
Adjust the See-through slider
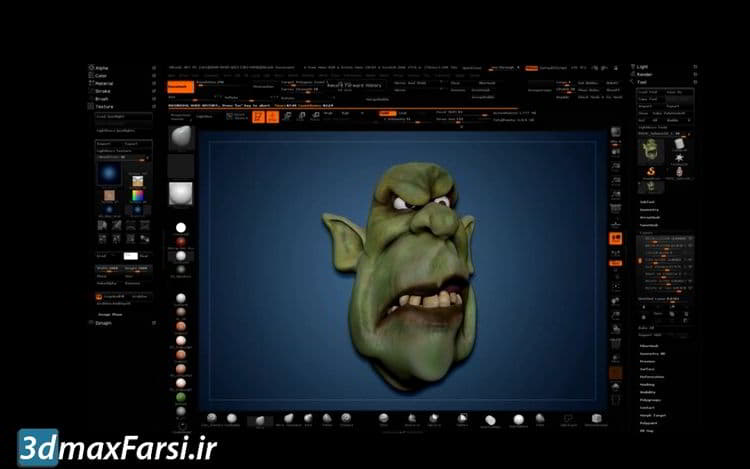[x=506, y=68]
